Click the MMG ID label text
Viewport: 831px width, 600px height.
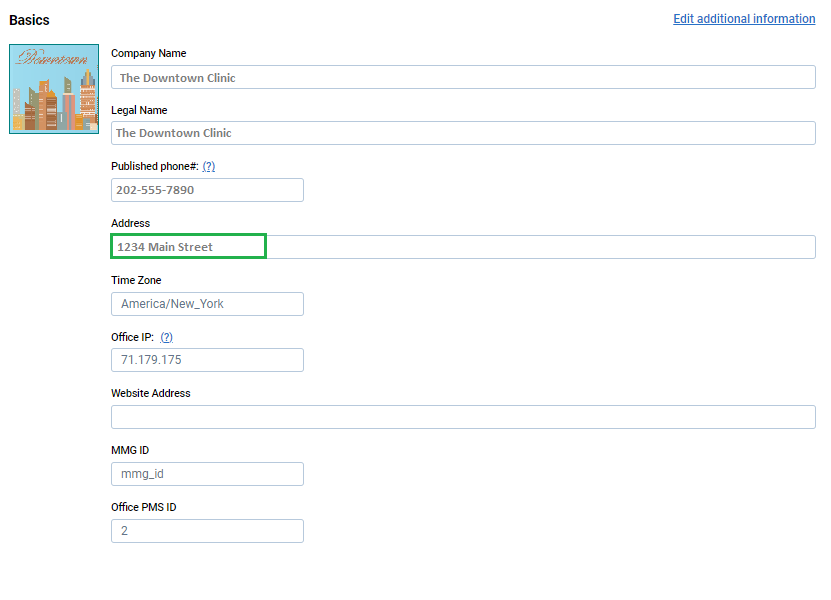130,451
